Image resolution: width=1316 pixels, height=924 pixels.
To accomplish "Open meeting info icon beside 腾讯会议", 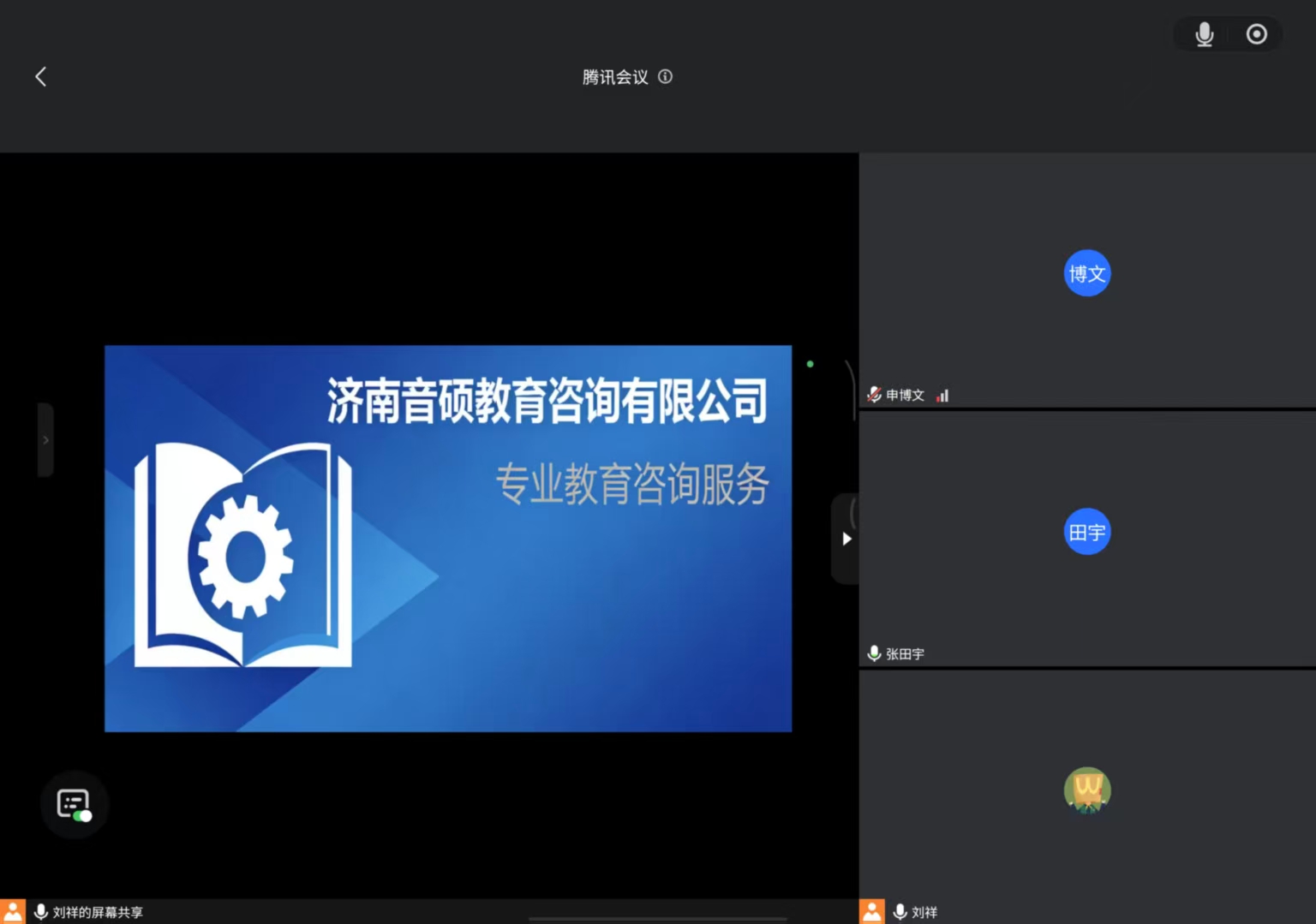I will click(665, 77).
